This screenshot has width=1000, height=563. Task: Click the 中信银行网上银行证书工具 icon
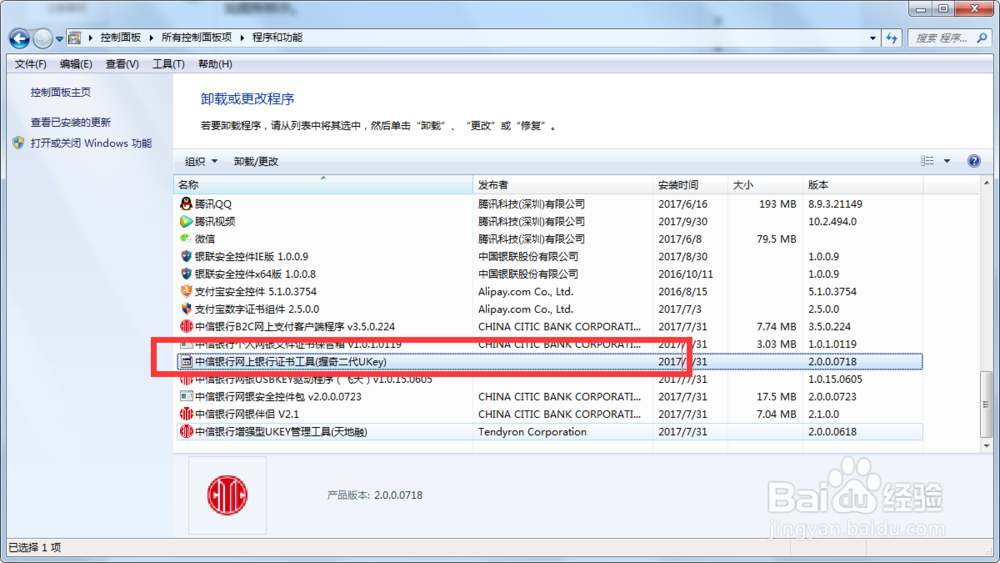coord(186,362)
